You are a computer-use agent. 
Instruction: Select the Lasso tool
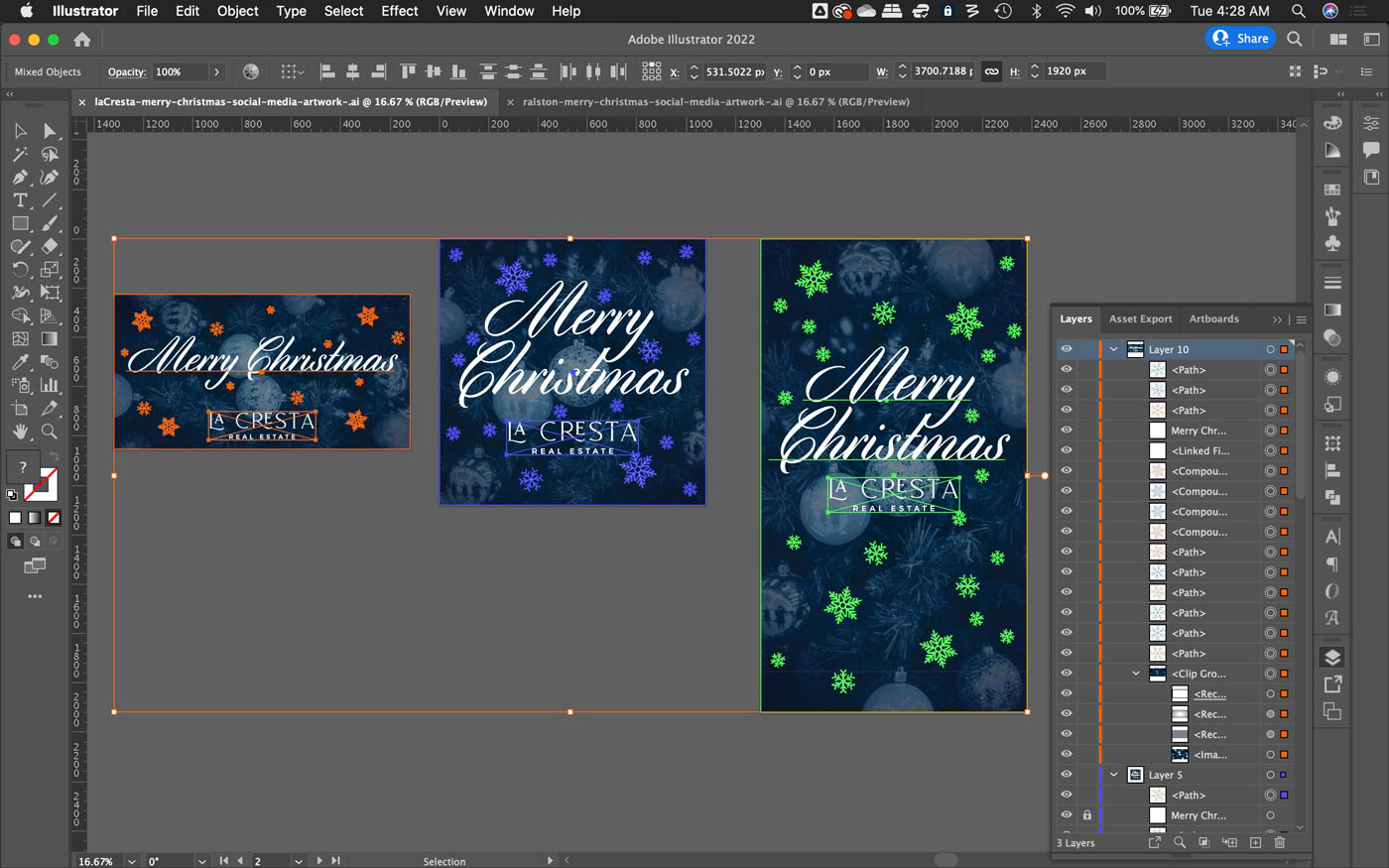pos(50,154)
